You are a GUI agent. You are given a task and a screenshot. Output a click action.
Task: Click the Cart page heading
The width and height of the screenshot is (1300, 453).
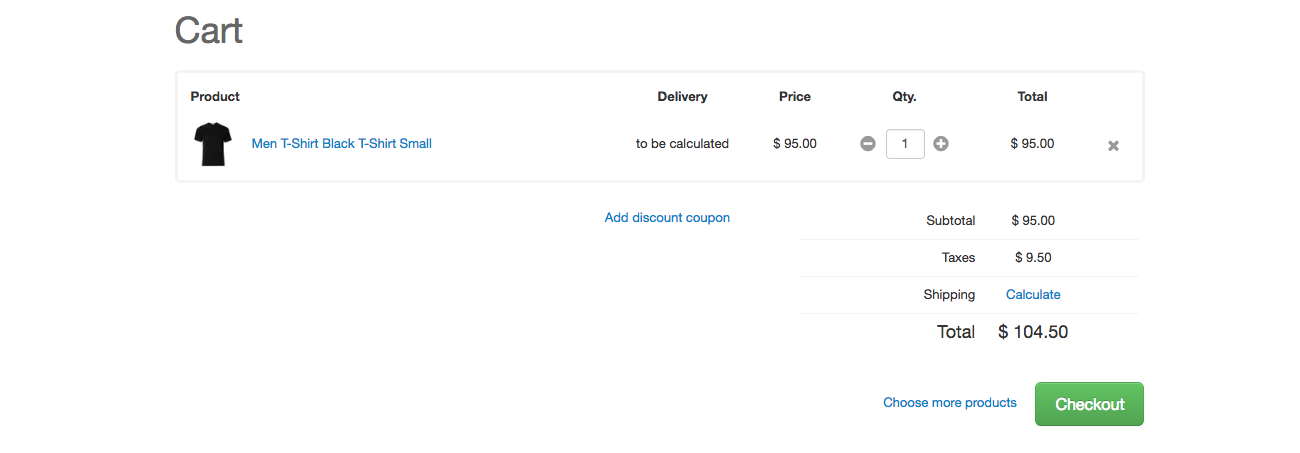point(209,31)
